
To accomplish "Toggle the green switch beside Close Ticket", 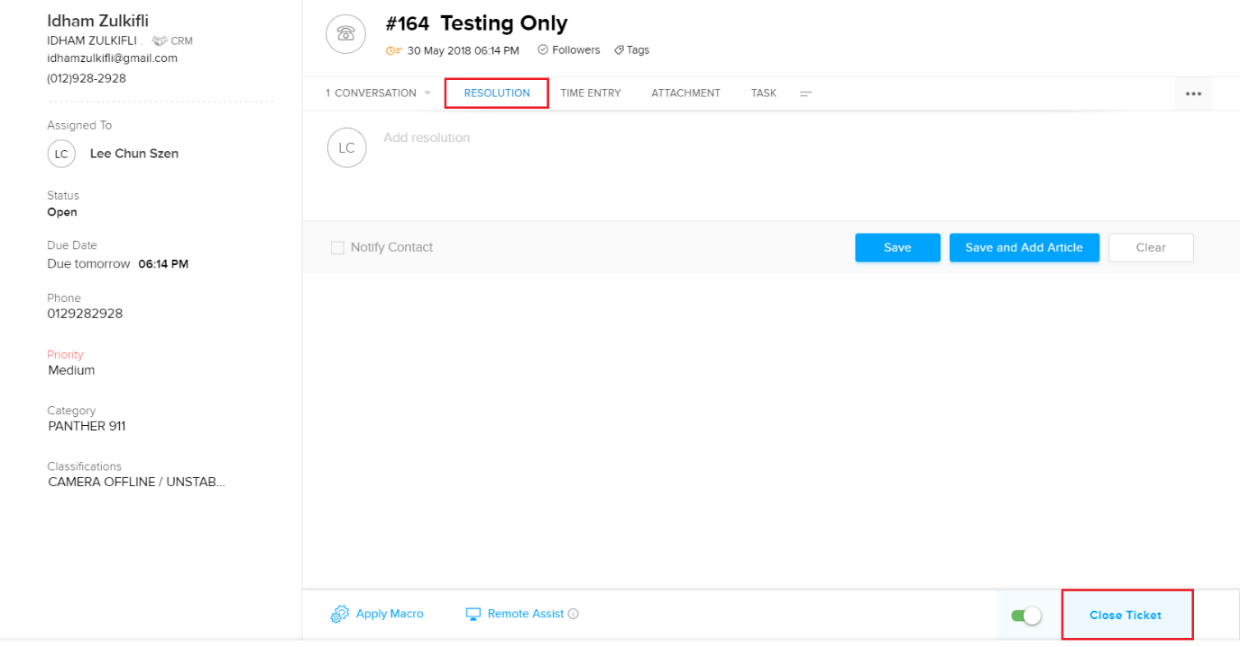I will 1026,616.
